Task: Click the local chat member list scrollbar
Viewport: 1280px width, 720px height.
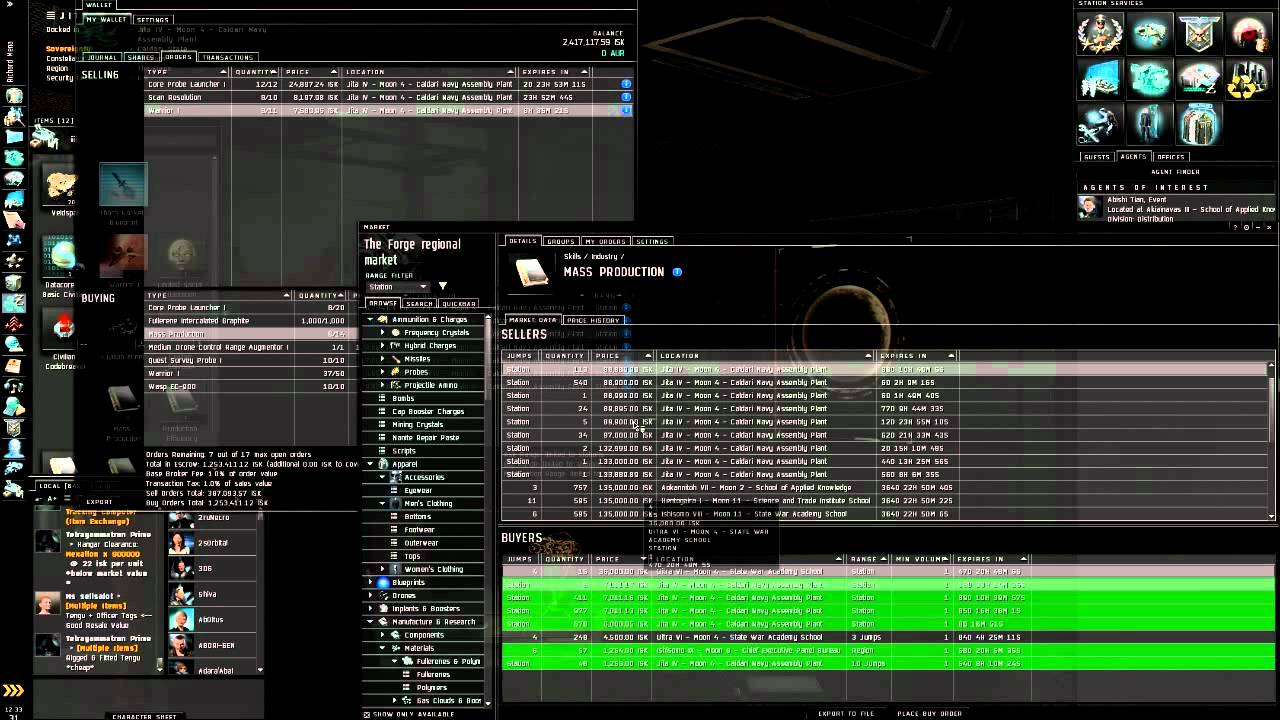Action: pyautogui.click(x=261, y=590)
